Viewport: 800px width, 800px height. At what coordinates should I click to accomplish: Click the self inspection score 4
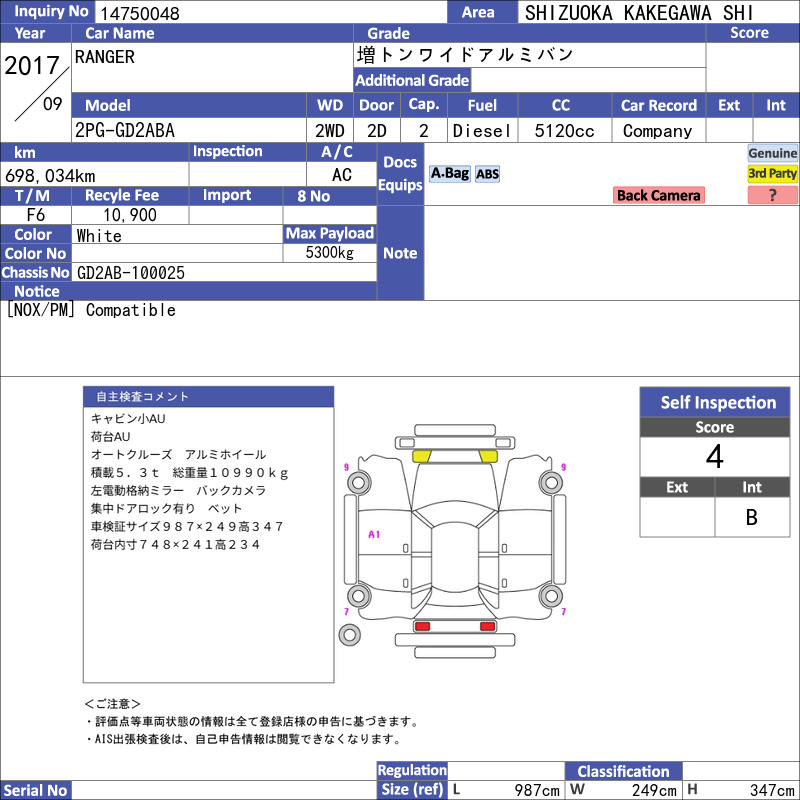[714, 457]
